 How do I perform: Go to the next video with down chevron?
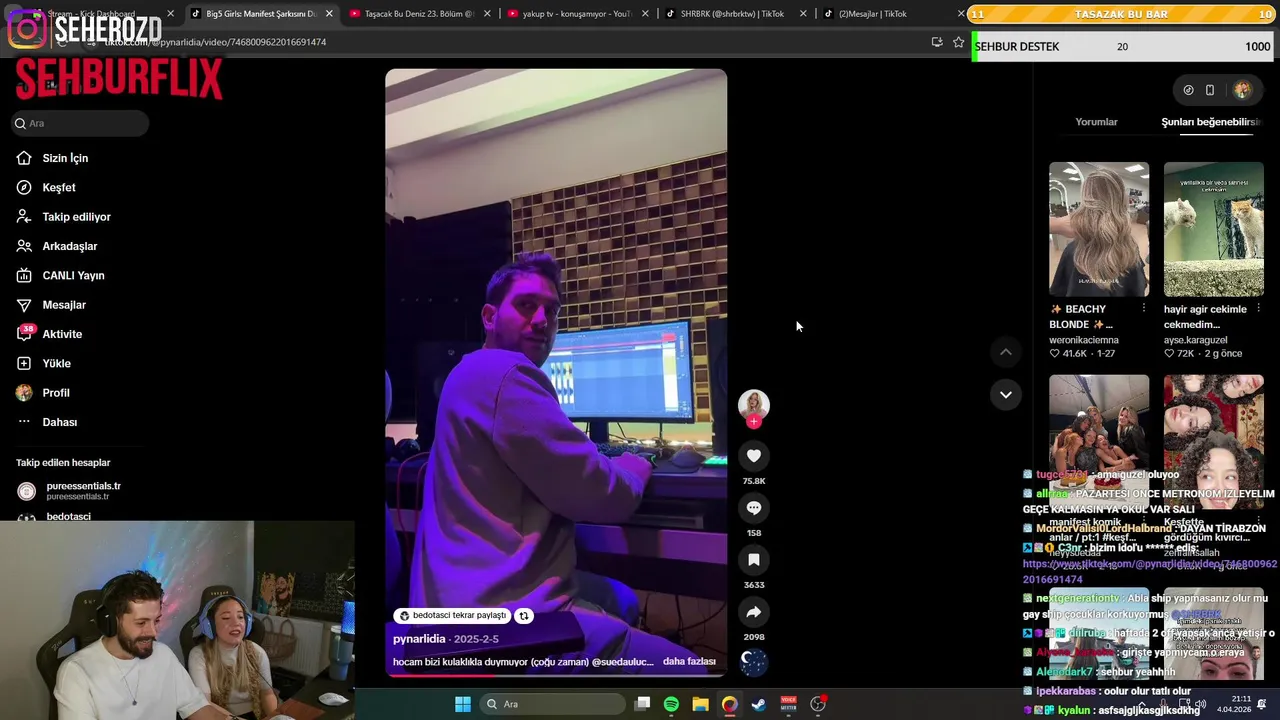tap(1006, 395)
